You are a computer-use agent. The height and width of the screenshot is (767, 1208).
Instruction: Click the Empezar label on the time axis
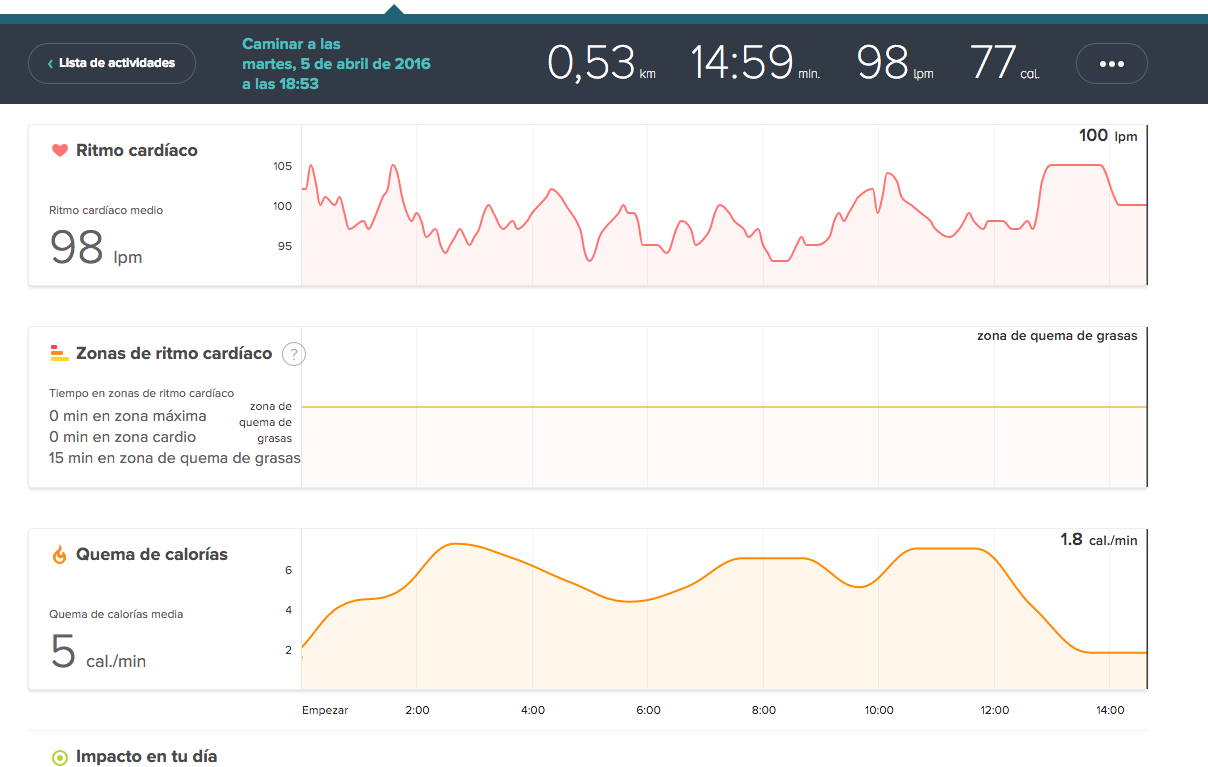click(325, 710)
